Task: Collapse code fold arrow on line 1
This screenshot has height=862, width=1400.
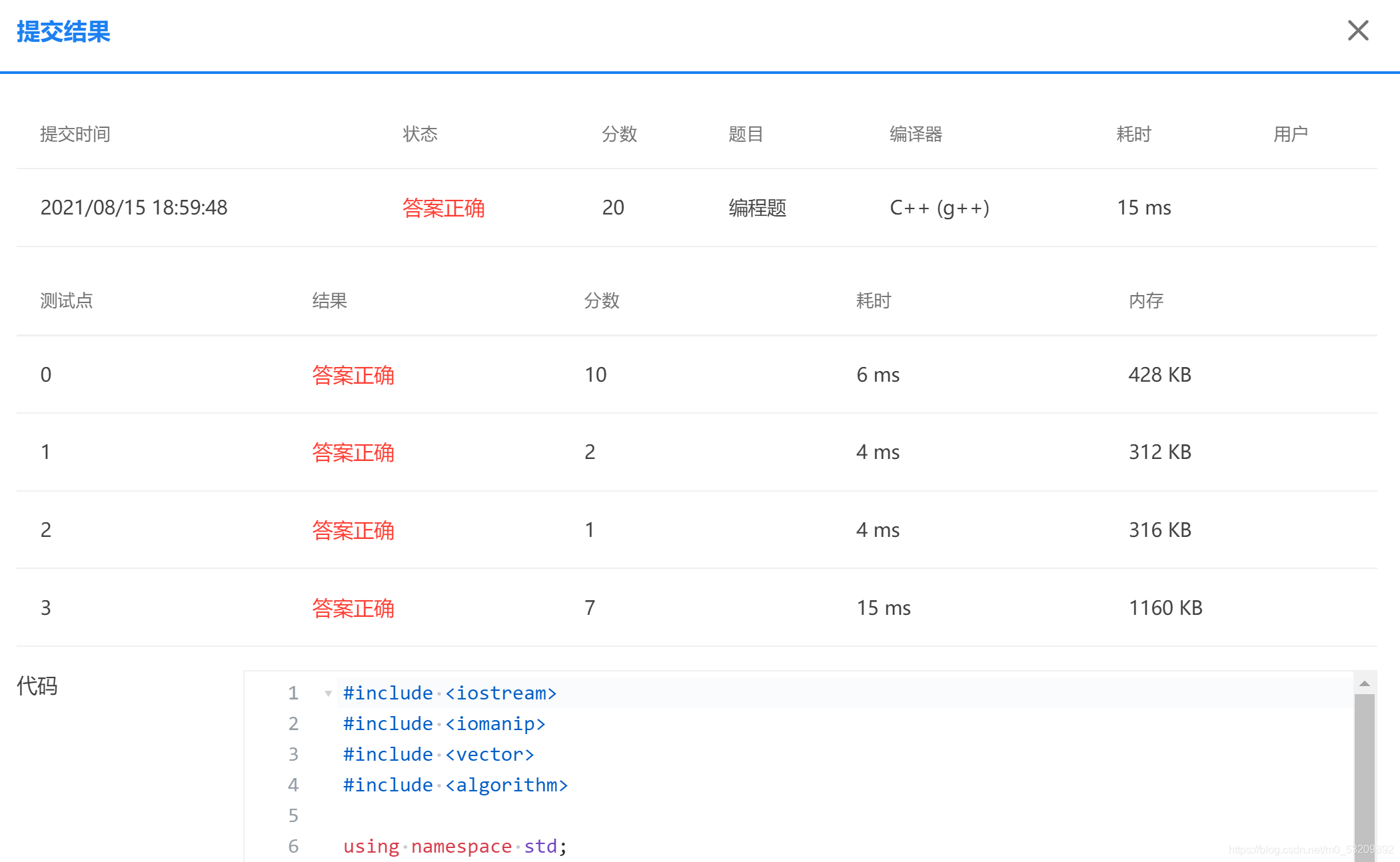Action: point(328,693)
